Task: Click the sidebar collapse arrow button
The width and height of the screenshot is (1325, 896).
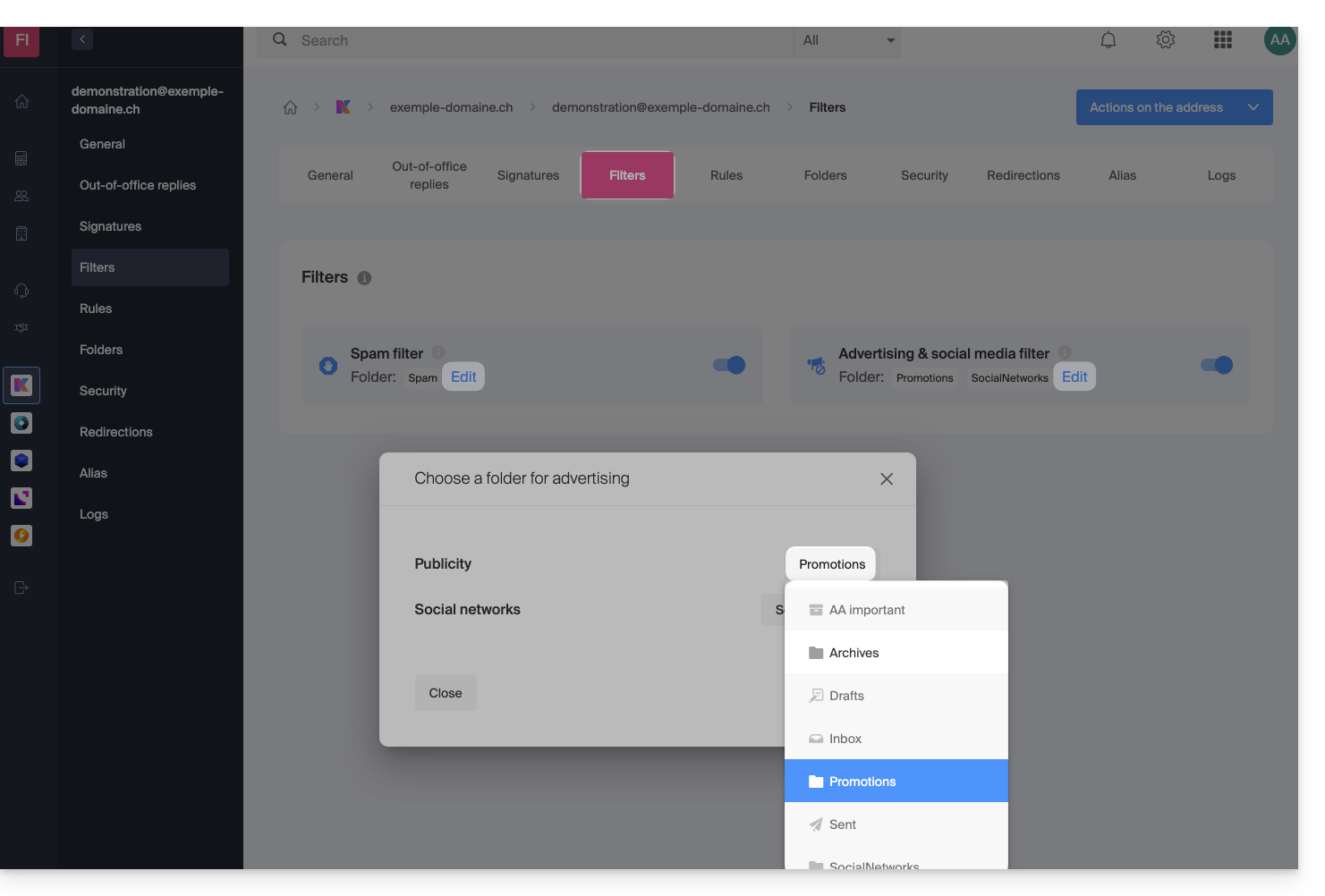Action: click(x=82, y=39)
